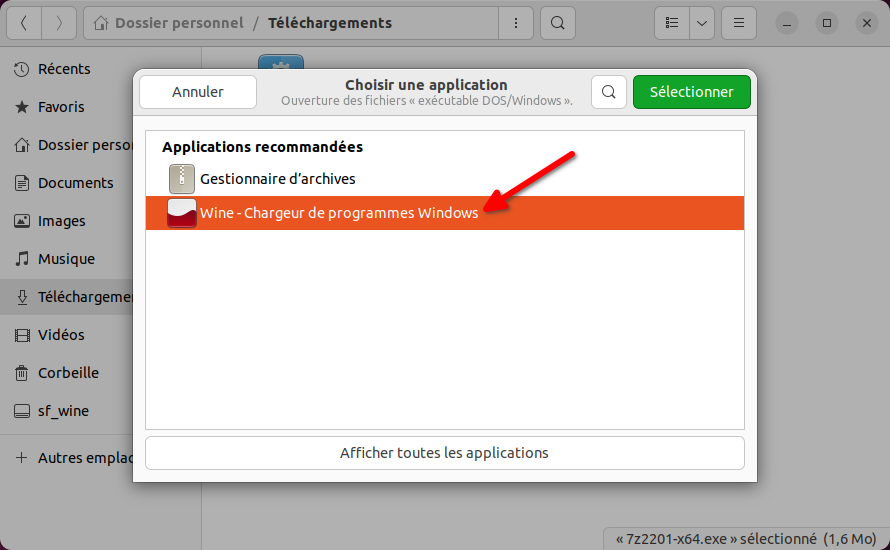Image resolution: width=890 pixels, height=550 pixels.
Task: Click Téléchargements in the path bar
Action: point(330,23)
